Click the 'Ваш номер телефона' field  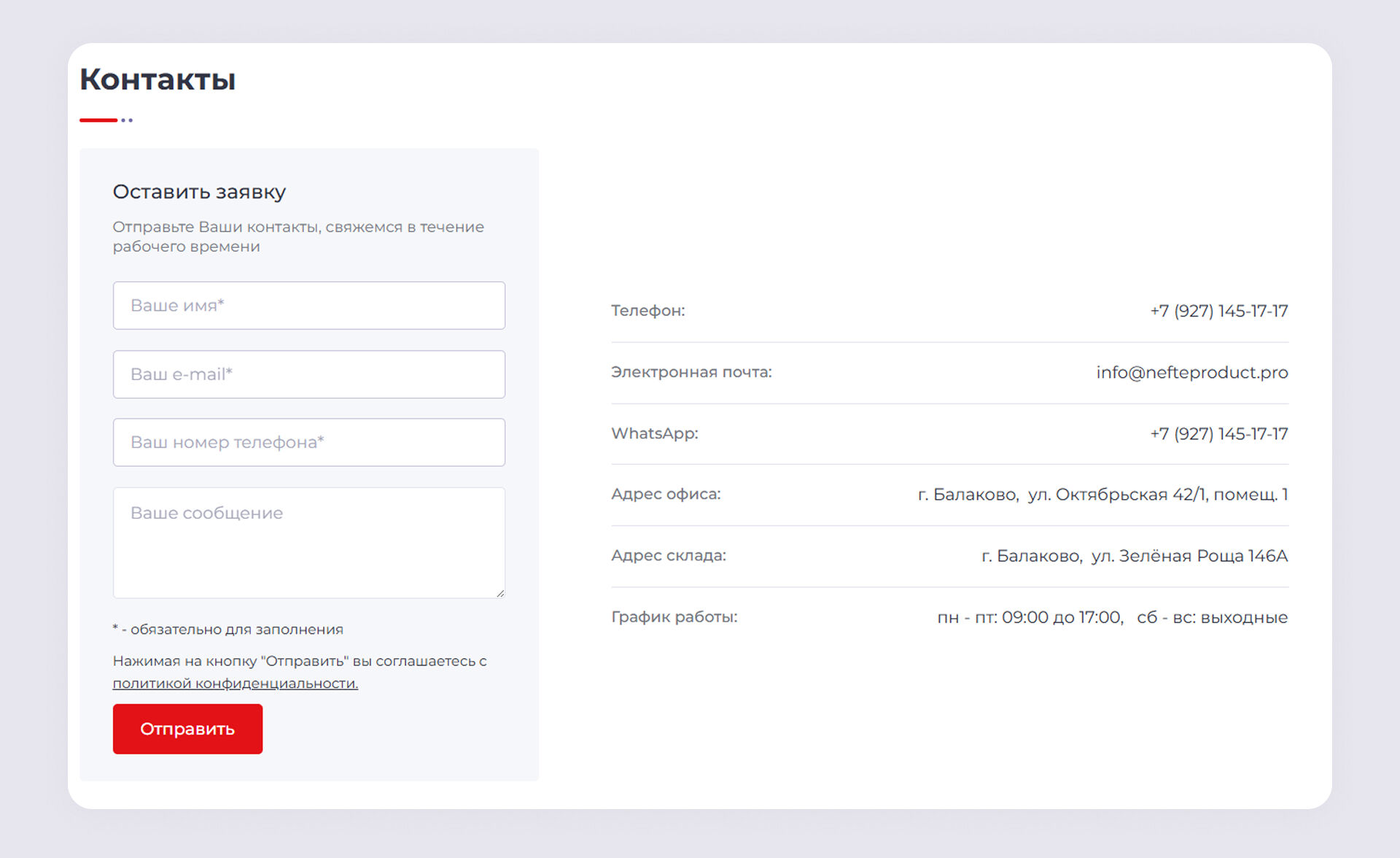pyautogui.click(x=308, y=442)
